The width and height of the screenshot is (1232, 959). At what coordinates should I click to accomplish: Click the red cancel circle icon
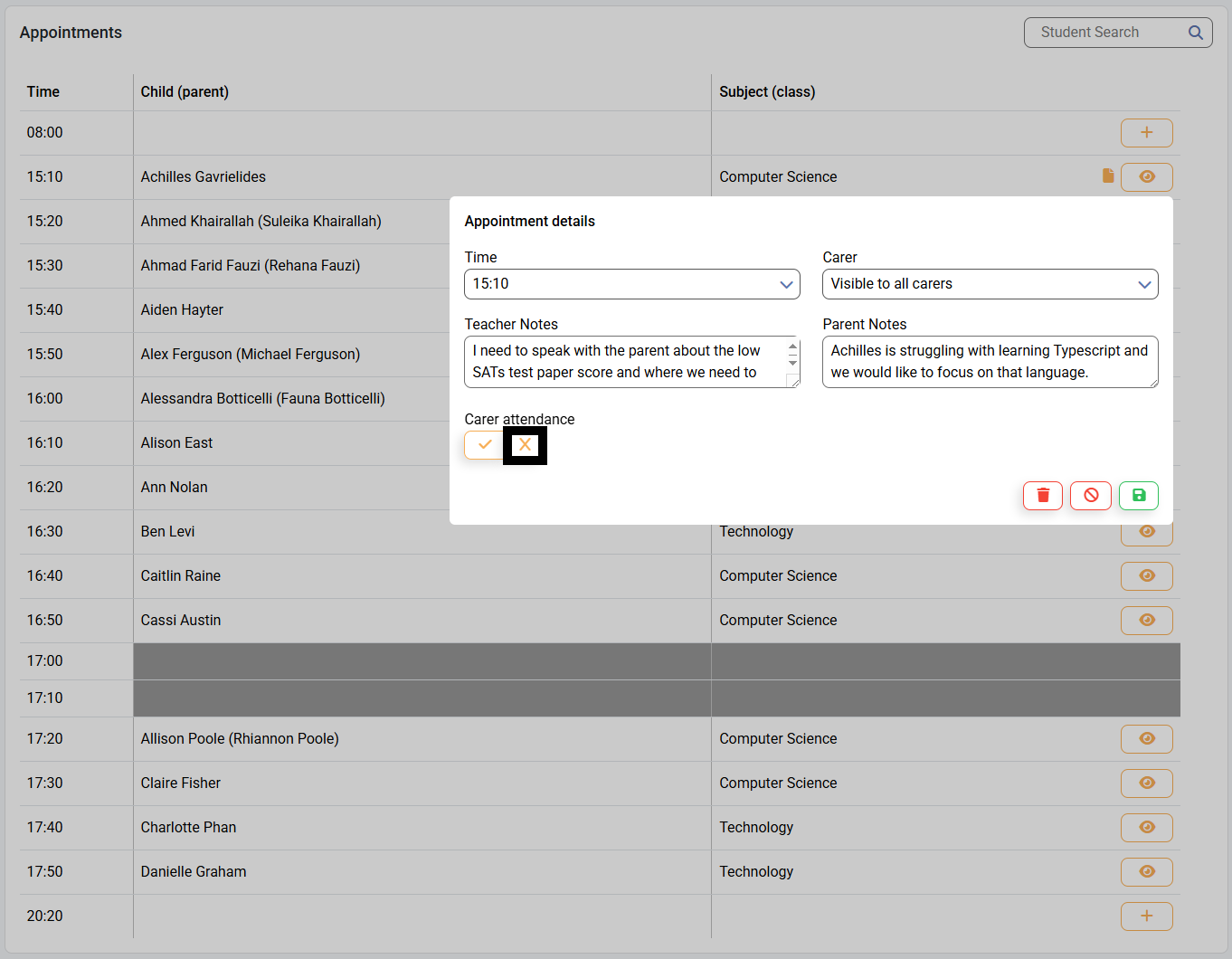[x=1090, y=495]
